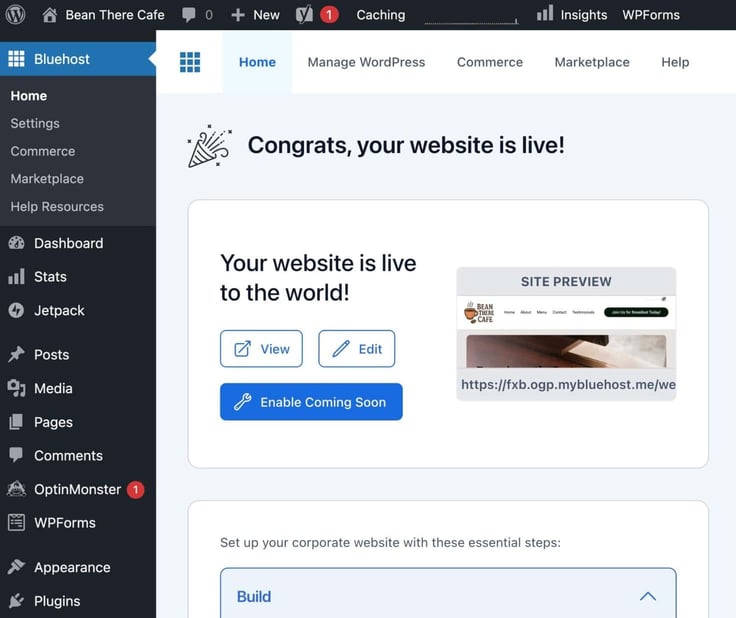This screenshot has height=618, width=736.
Task: Open Pages menu label
Action: click(x=53, y=422)
